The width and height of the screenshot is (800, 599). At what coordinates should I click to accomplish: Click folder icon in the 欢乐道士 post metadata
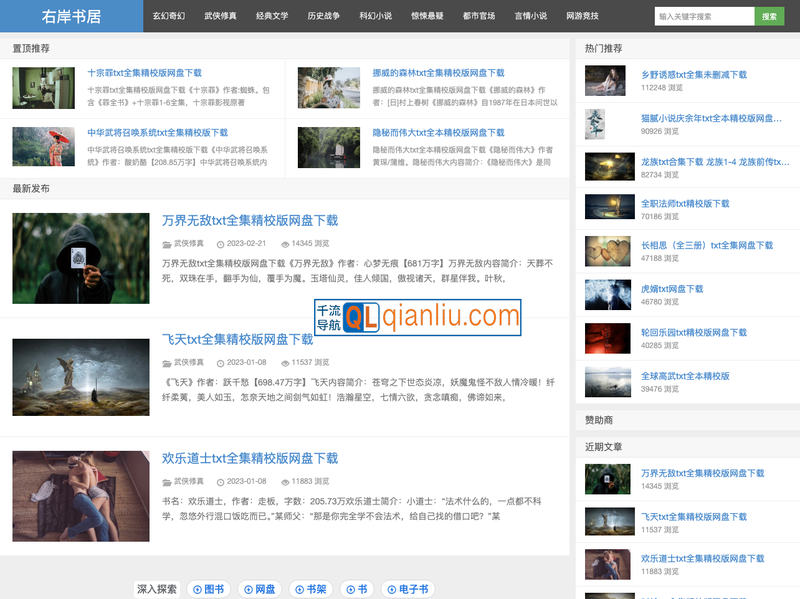(167, 481)
